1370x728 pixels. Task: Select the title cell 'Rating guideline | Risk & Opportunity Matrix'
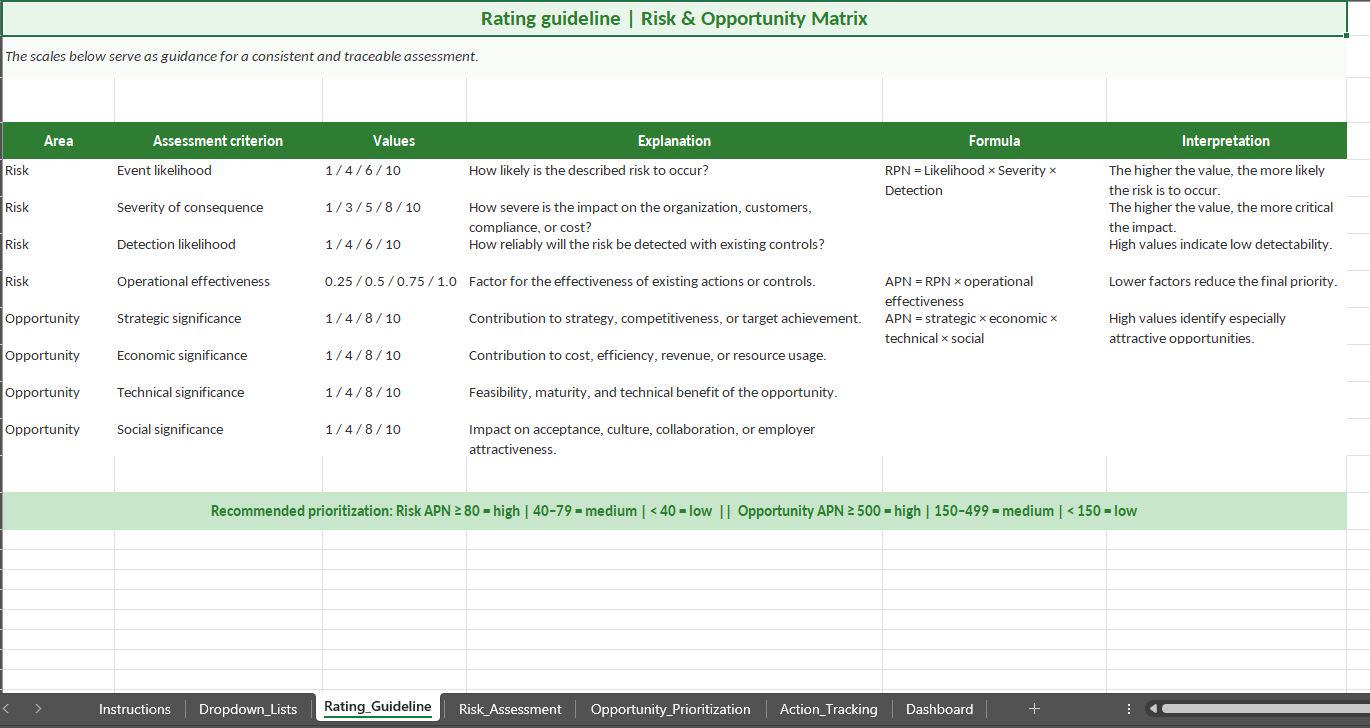click(x=674, y=19)
